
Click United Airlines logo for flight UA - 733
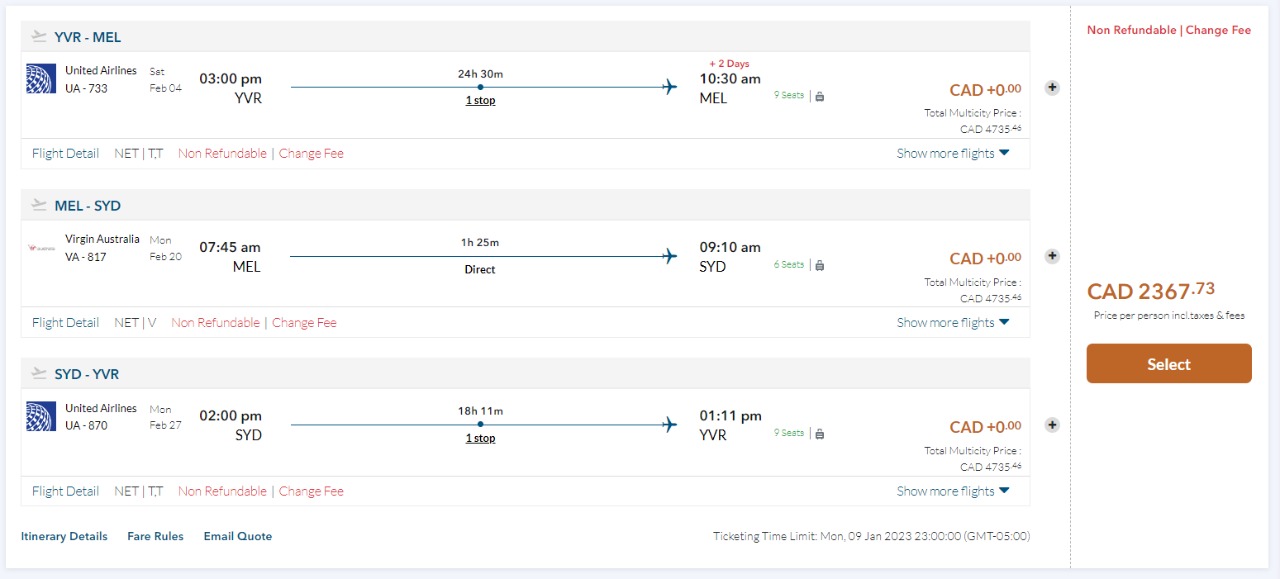click(x=41, y=79)
